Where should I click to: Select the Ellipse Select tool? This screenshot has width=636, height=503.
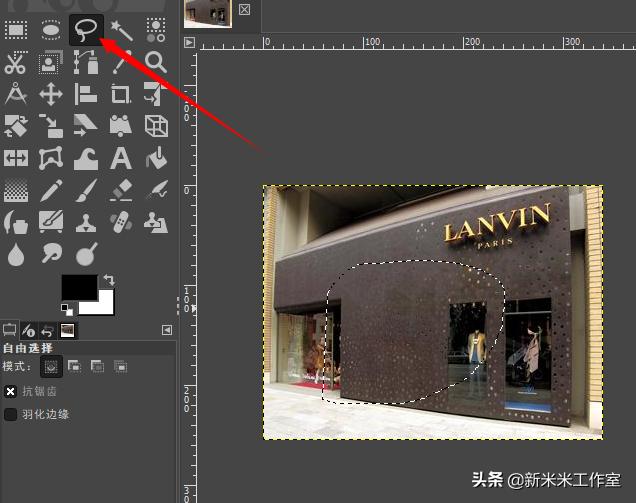(x=51, y=30)
